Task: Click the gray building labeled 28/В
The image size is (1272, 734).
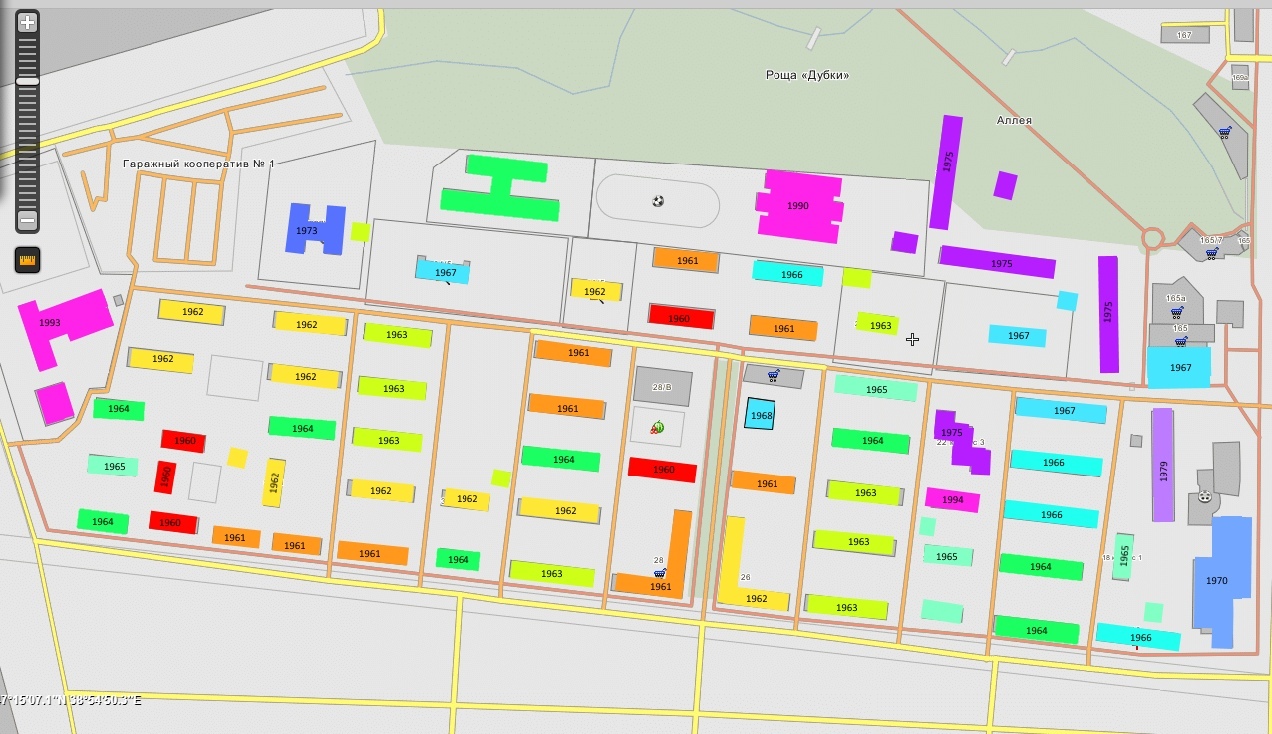Action: tap(662, 386)
